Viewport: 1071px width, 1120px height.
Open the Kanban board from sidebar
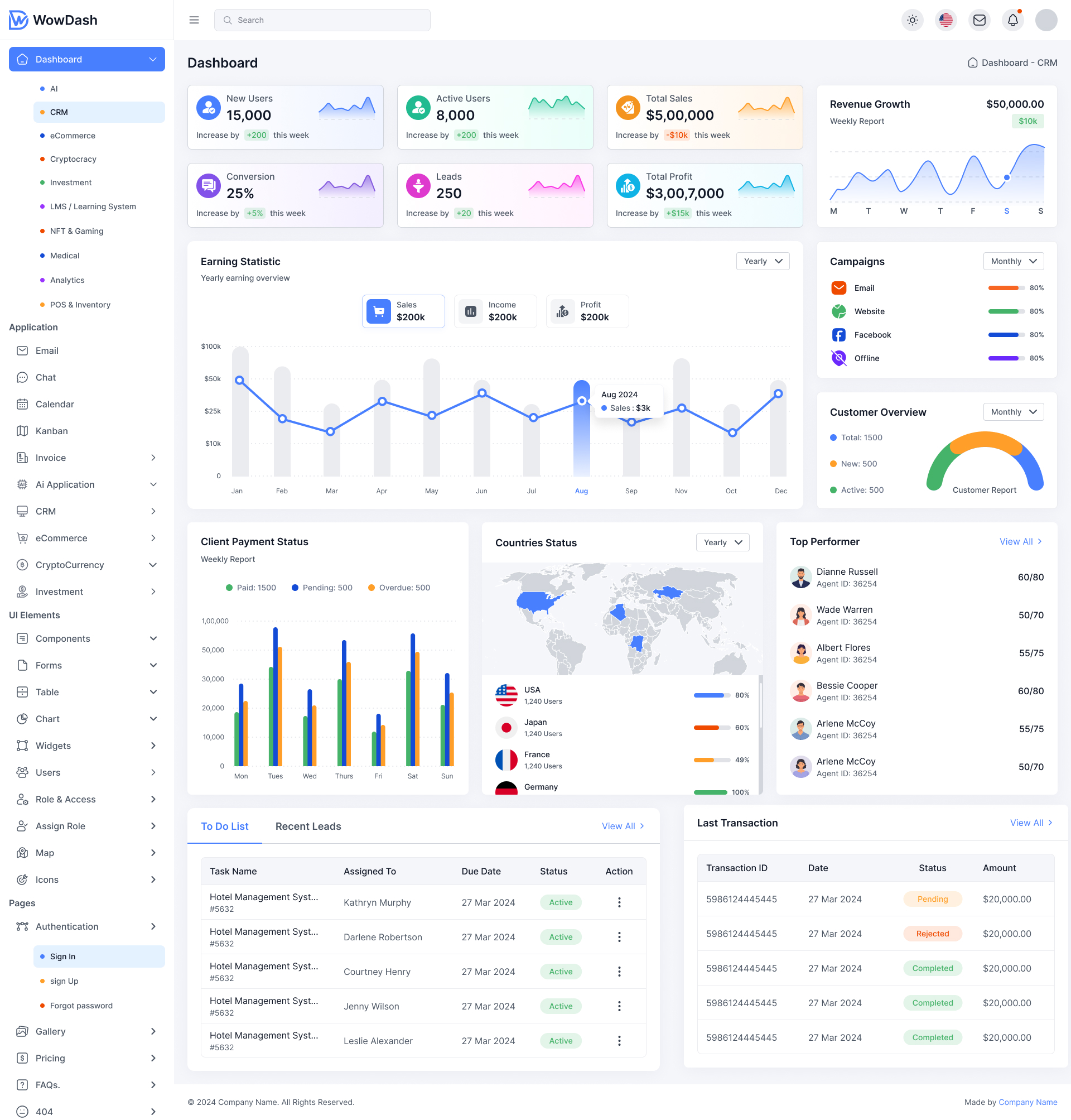[x=51, y=431]
